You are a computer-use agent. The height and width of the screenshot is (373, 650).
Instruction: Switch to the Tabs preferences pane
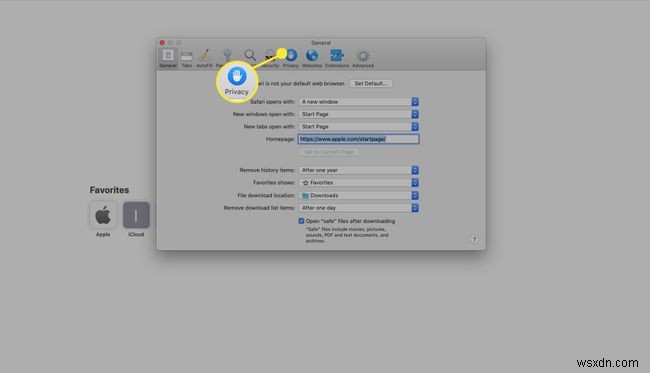(187, 58)
